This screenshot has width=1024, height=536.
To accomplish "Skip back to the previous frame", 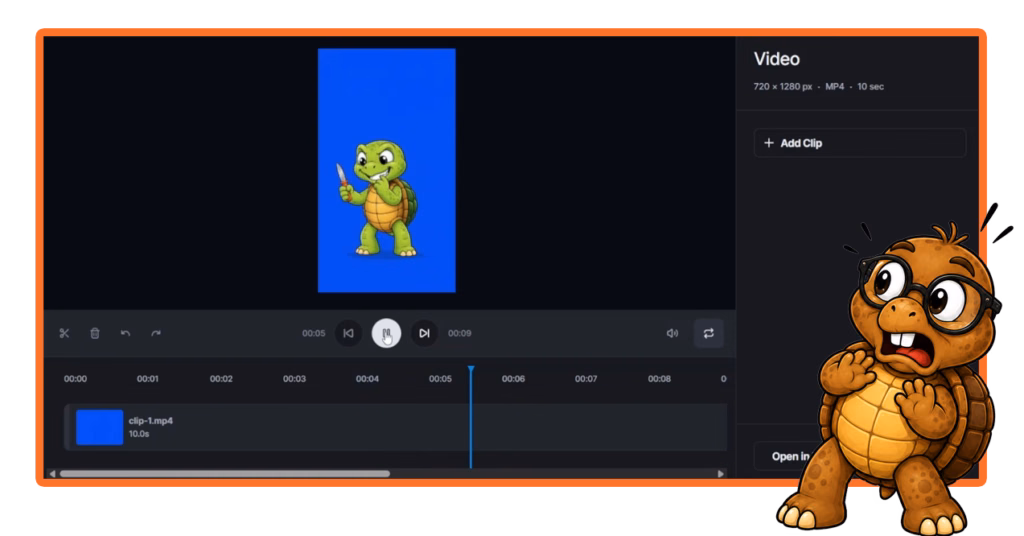I will 348,333.
